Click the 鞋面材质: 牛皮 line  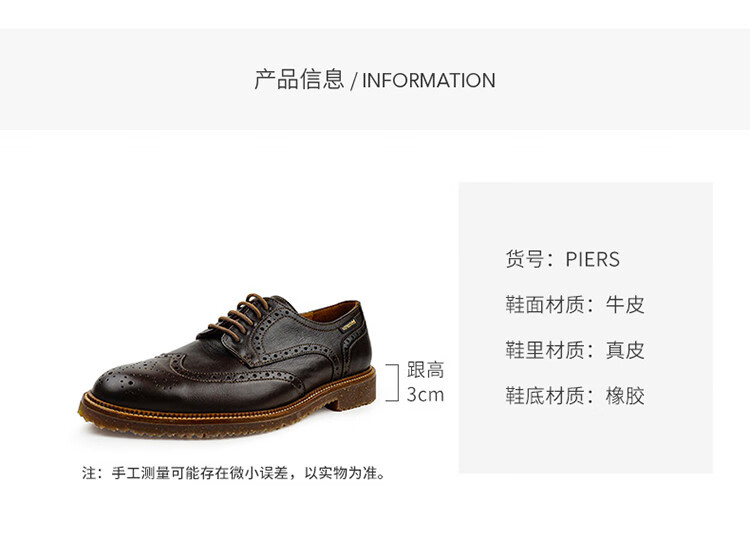pos(575,305)
